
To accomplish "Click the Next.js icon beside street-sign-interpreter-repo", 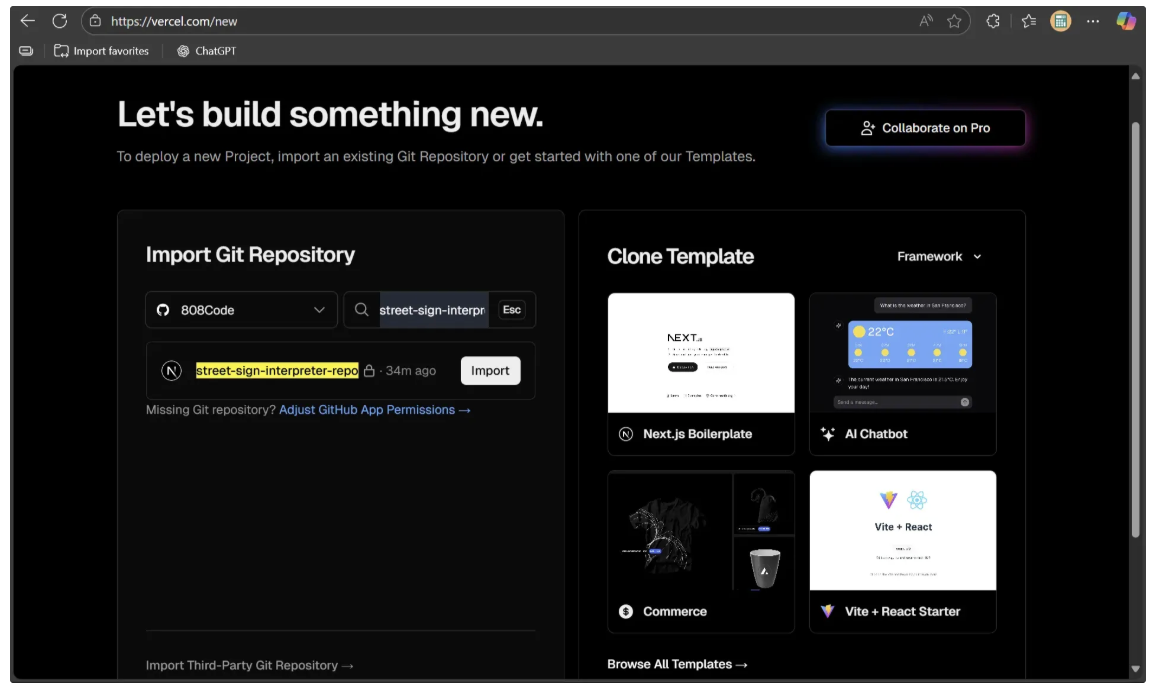I will point(172,370).
